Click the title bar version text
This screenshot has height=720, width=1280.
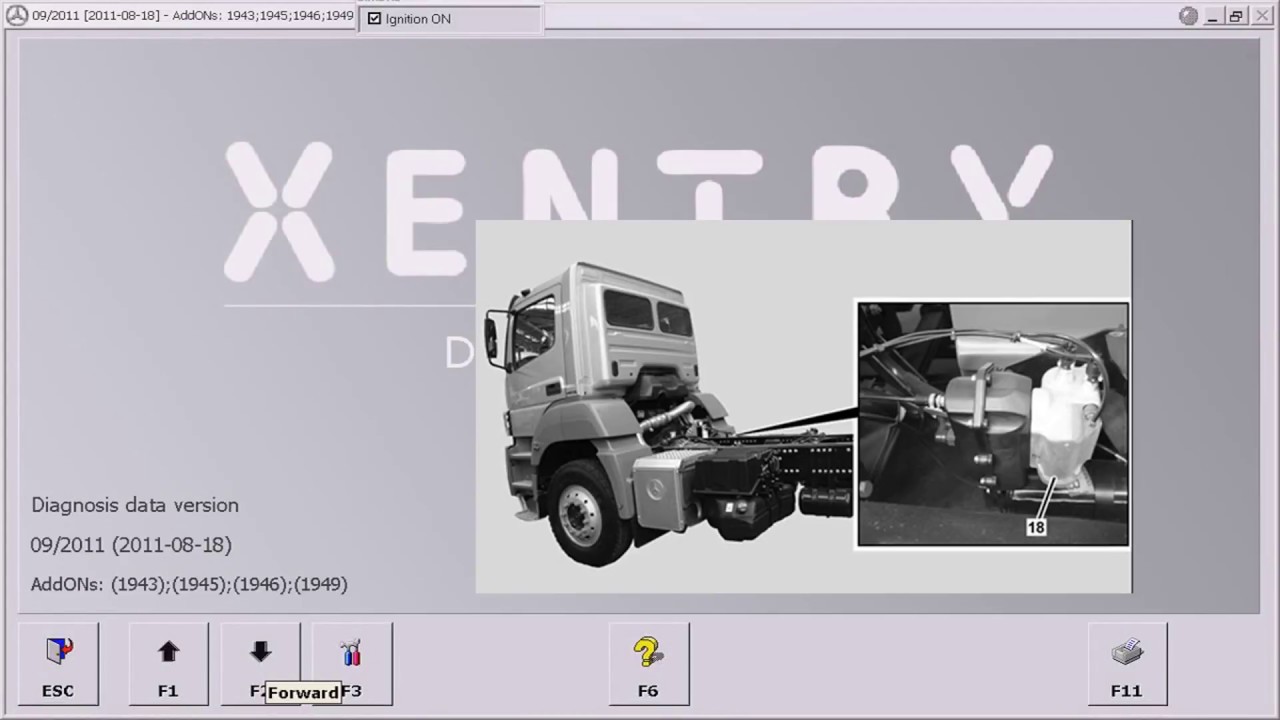(192, 16)
